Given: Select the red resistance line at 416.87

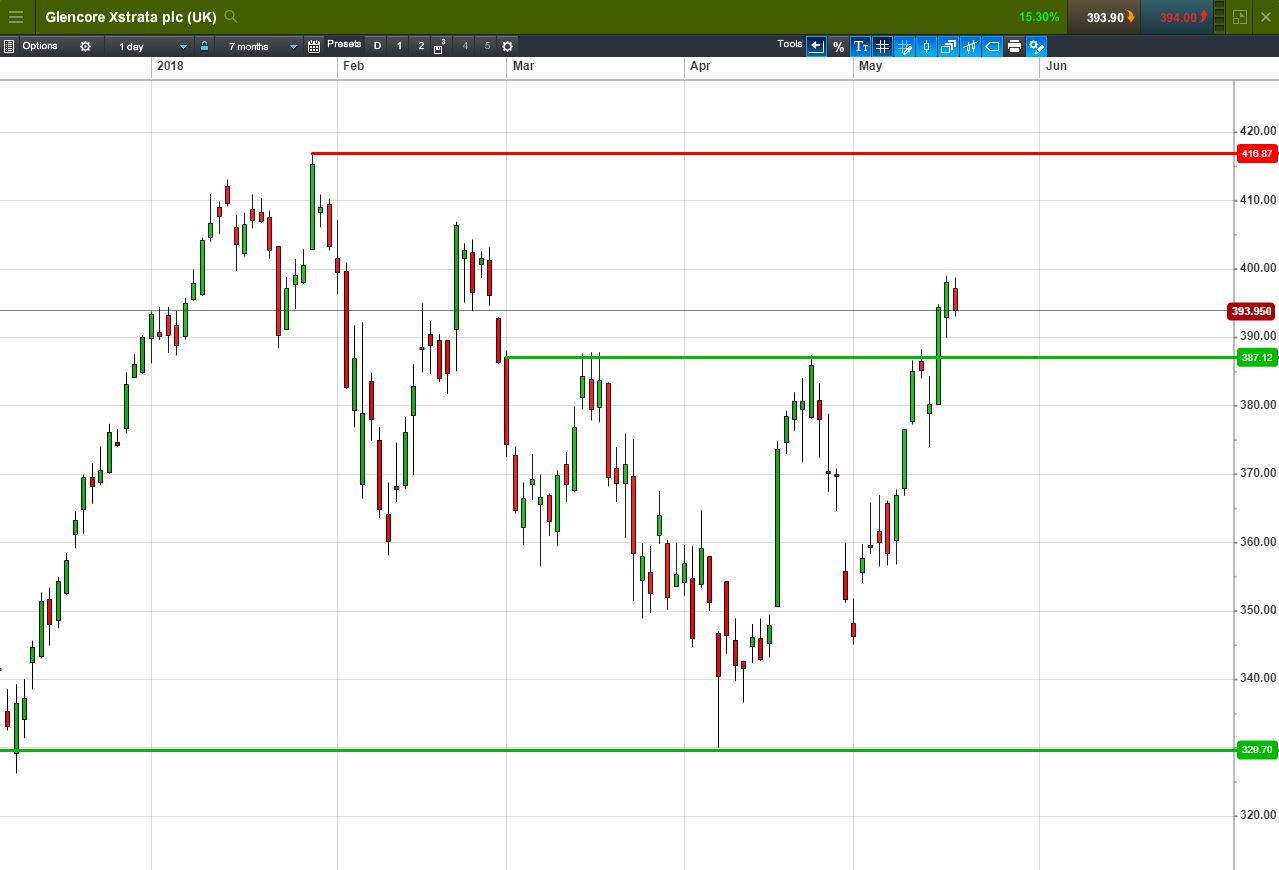Looking at the screenshot, I should coord(772,153).
